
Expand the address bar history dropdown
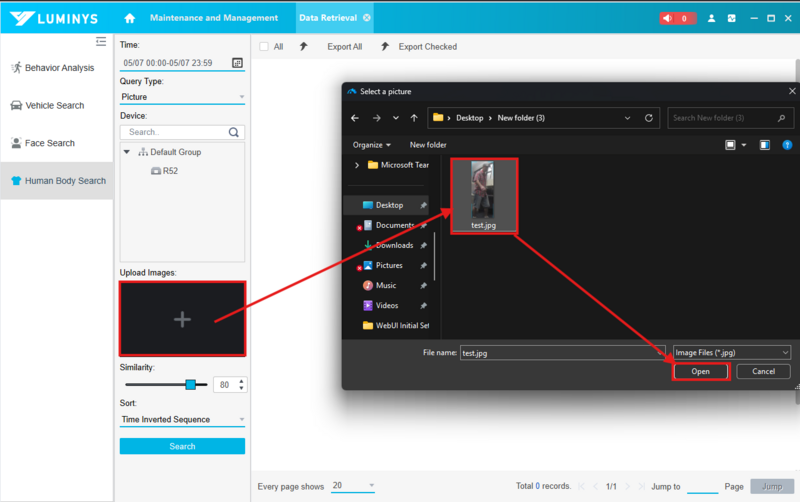coord(628,118)
